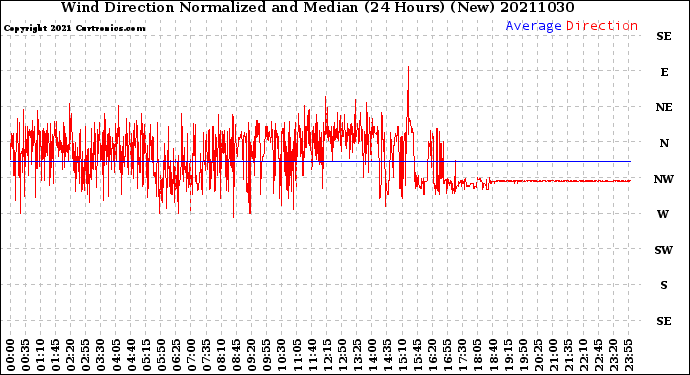690x375 pixels.
Task: Click the 14:00 time label
Action: click(x=372, y=355)
